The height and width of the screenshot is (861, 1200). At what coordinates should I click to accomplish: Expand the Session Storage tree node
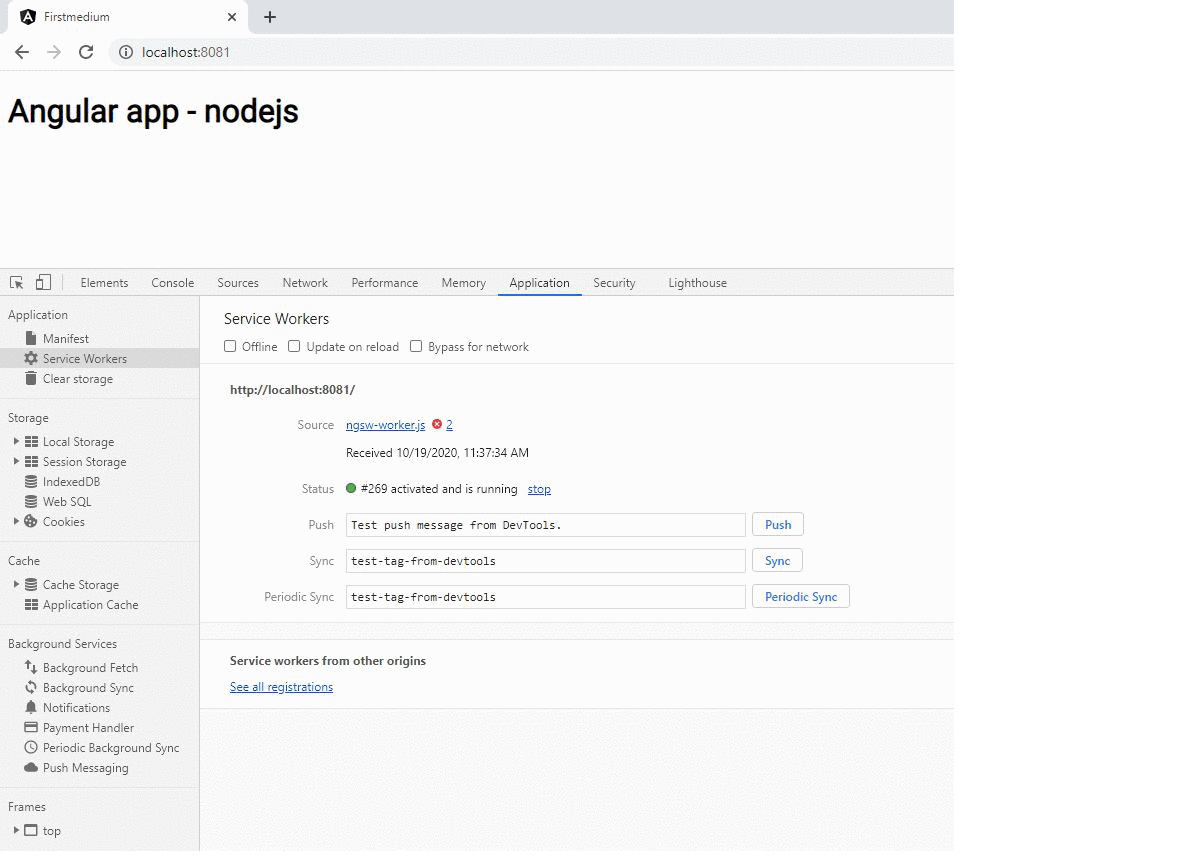(x=16, y=462)
